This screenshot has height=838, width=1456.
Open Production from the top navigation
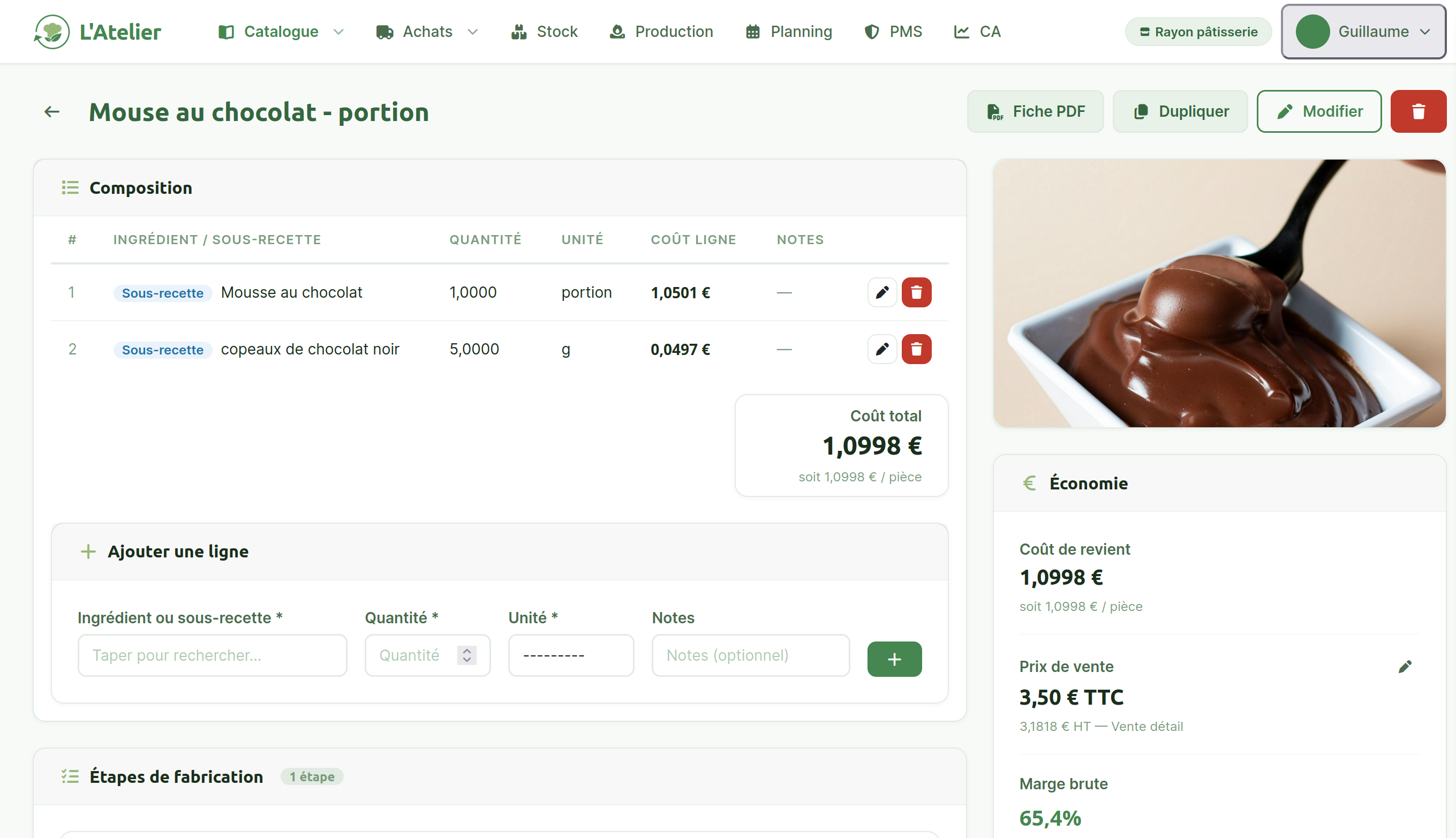tap(661, 32)
